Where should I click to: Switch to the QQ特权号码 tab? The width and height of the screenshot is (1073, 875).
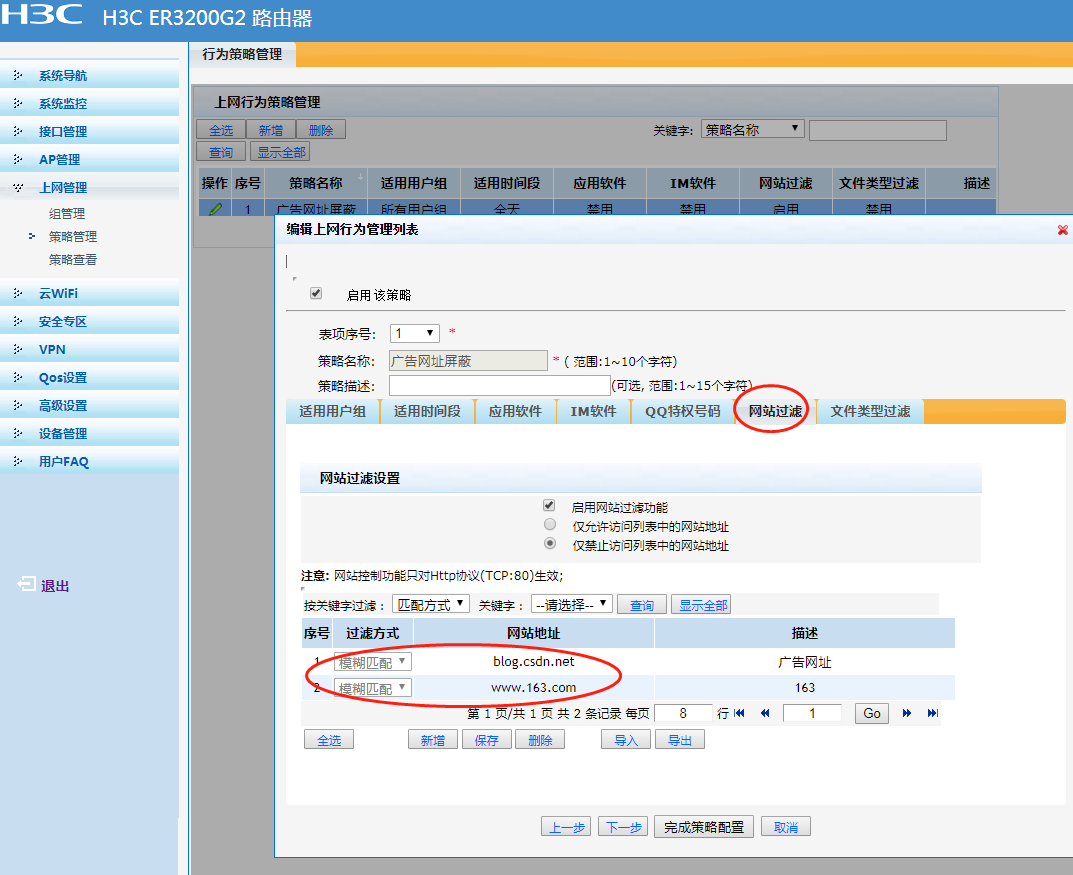point(682,411)
